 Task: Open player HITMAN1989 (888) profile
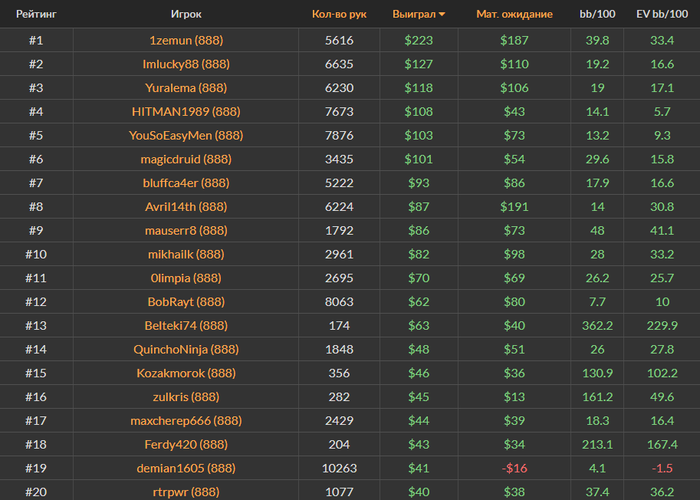[x=186, y=111]
